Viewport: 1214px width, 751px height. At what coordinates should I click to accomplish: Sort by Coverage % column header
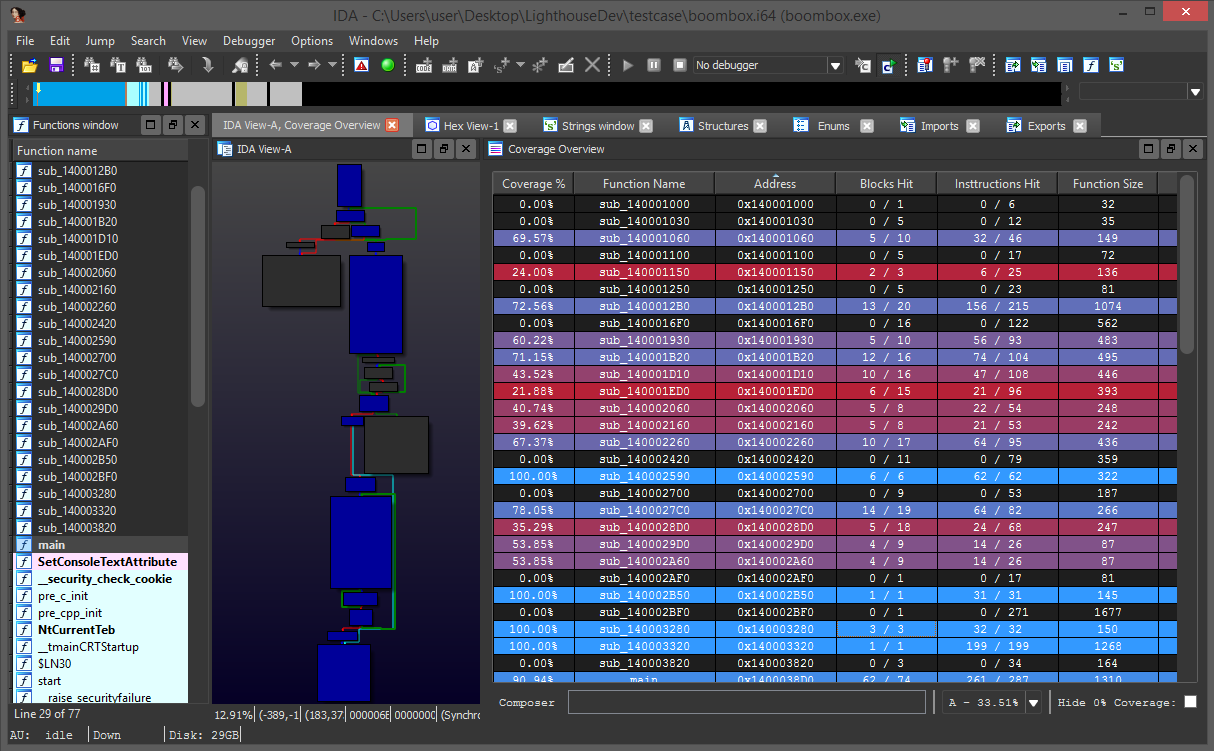(x=533, y=184)
